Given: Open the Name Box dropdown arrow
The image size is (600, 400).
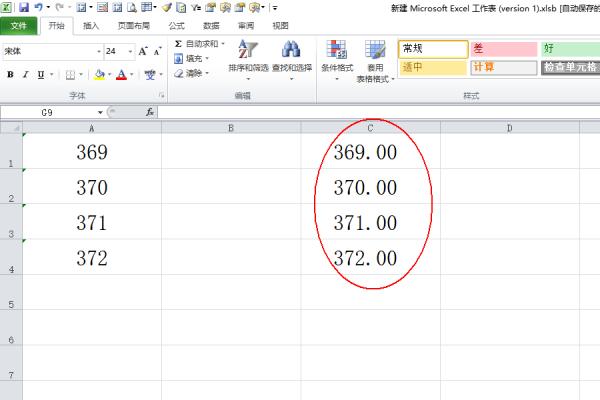Looking at the screenshot, I should point(100,113).
